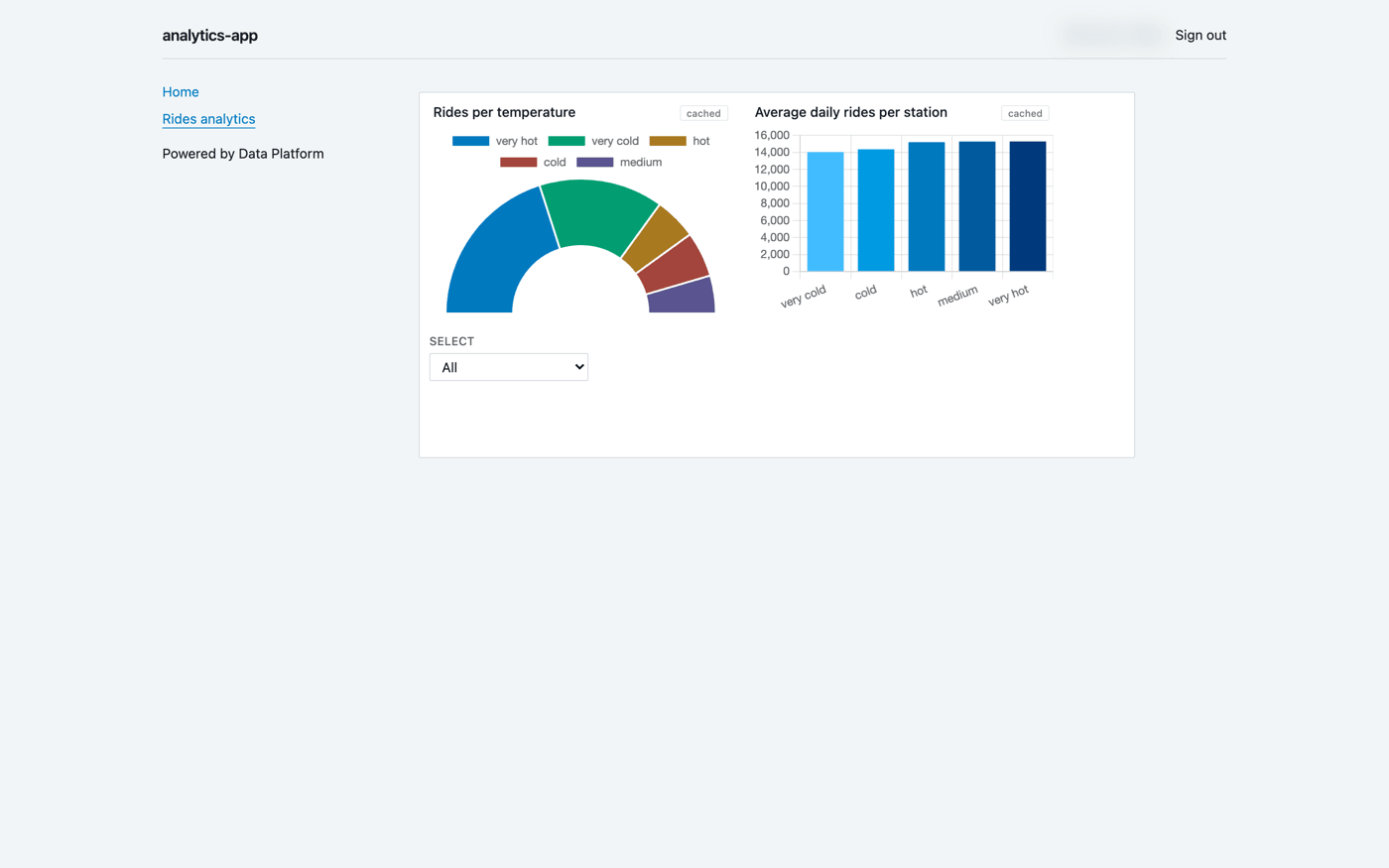Click the very cold x-axis label
Screen dimensions: 1389x868
click(804, 297)
